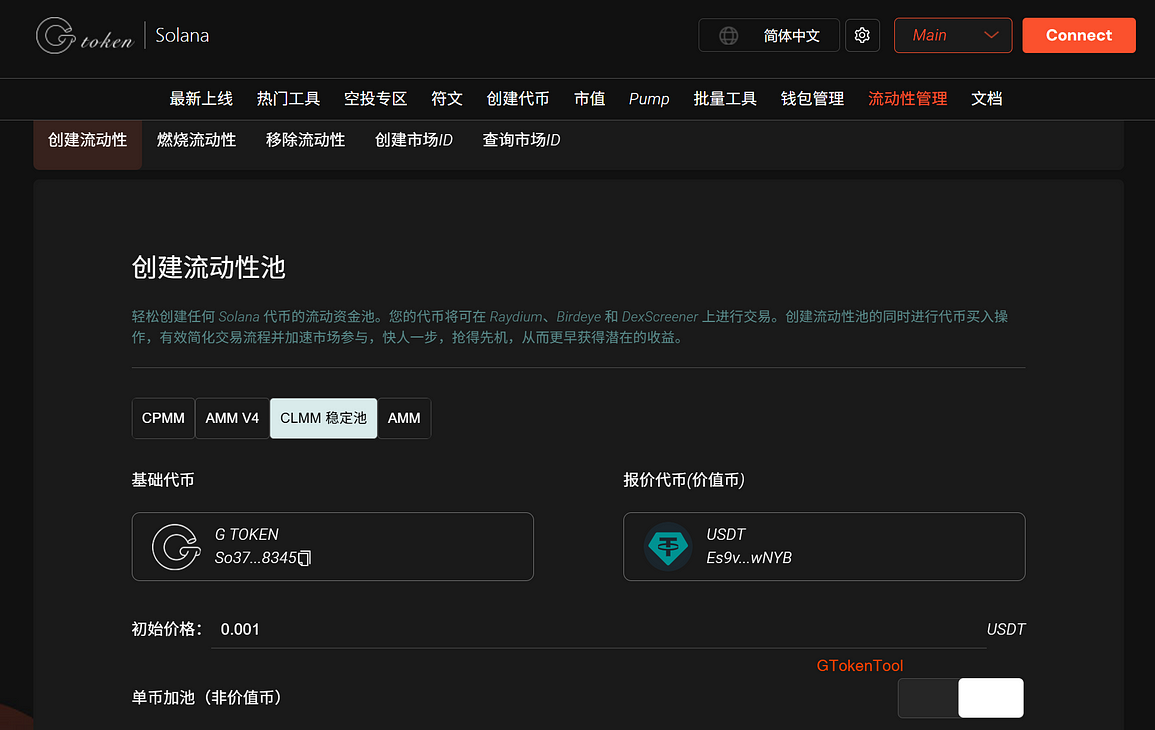Click the 基础代币 label
The width and height of the screenshot is (1155, 730).
[163, 480]
